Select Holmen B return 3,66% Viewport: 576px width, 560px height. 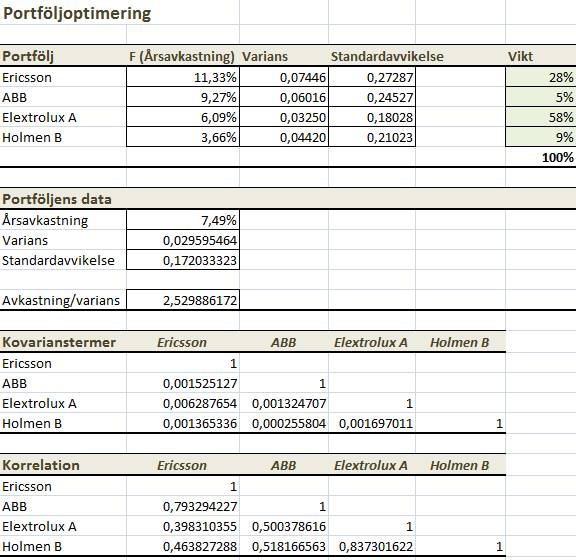pyautogui.click(x=183, y=137)
